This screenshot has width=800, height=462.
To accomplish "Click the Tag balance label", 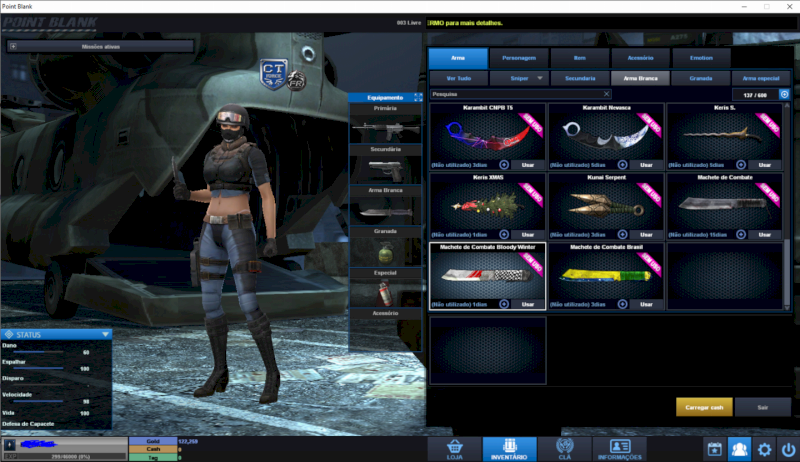I will click(153, 457).
